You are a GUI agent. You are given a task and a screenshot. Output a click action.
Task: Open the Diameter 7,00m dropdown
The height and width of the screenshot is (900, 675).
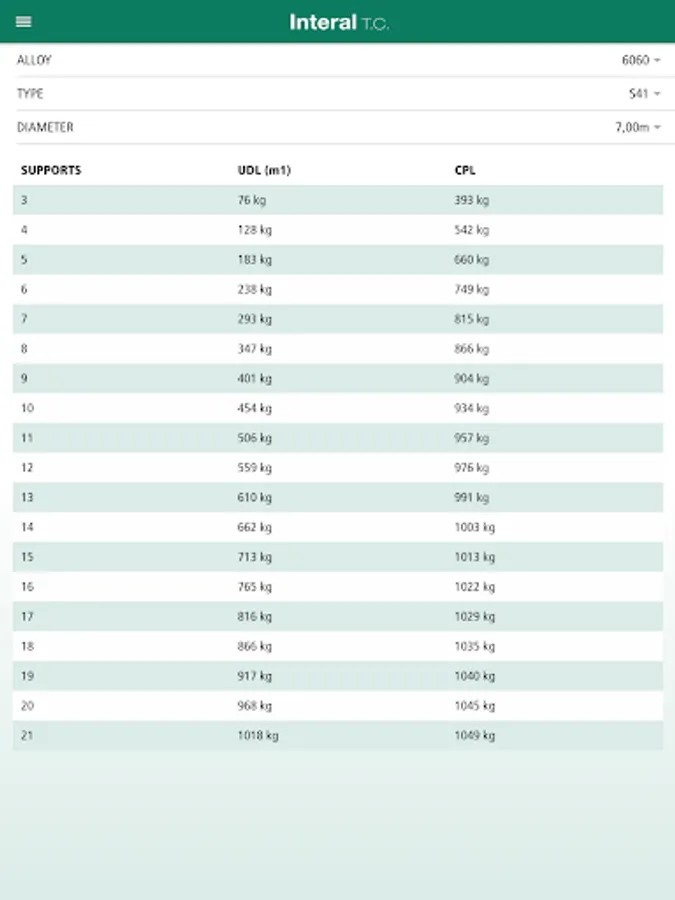click(x=638, y=128)
